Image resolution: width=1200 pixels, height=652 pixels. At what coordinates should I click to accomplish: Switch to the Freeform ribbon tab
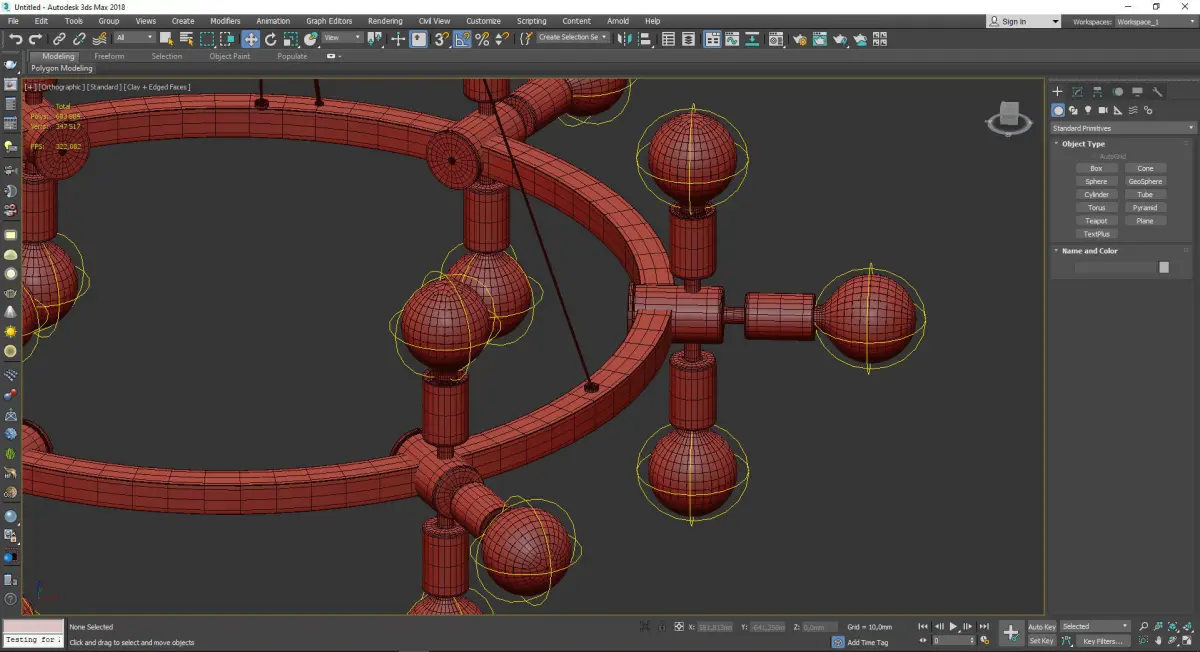tap(109, 56)
